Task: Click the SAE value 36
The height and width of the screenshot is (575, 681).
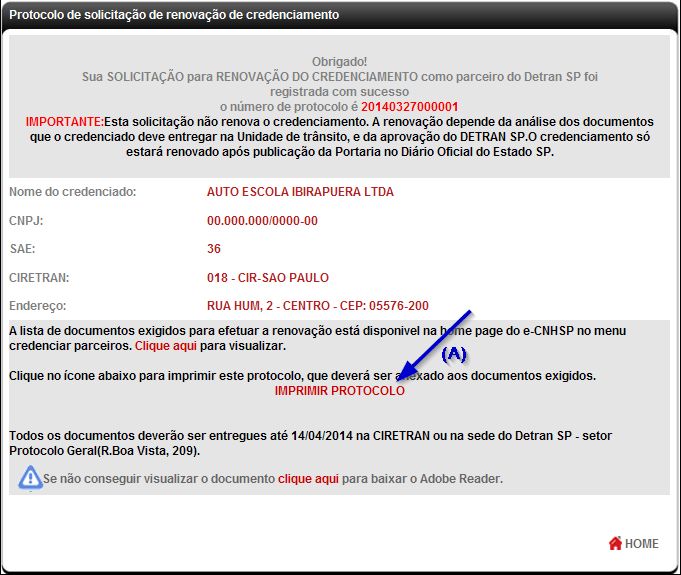Action: [214, 248]
